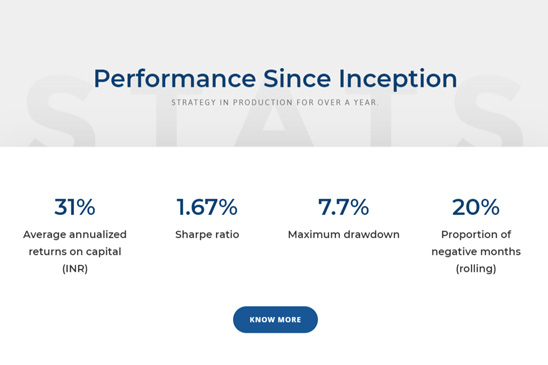Click the 31% annualized returns figure
Viewport: 548px width, 365px height.
click(x=75, y=207)
